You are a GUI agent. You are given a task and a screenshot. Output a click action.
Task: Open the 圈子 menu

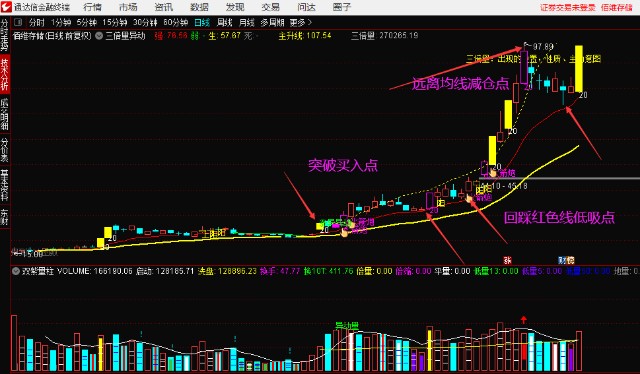[x=342, y=7]
